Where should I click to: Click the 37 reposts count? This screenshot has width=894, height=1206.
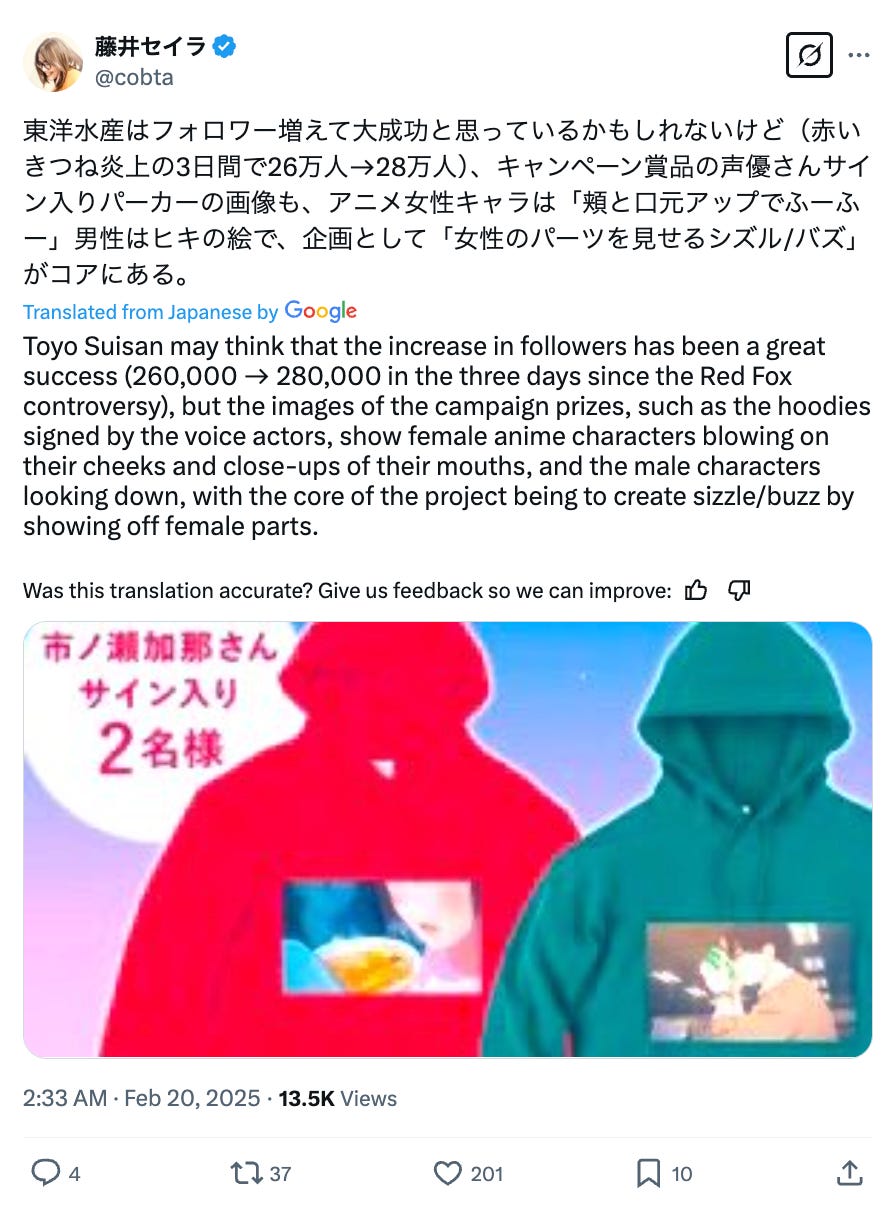click(x=281, y=1173)
